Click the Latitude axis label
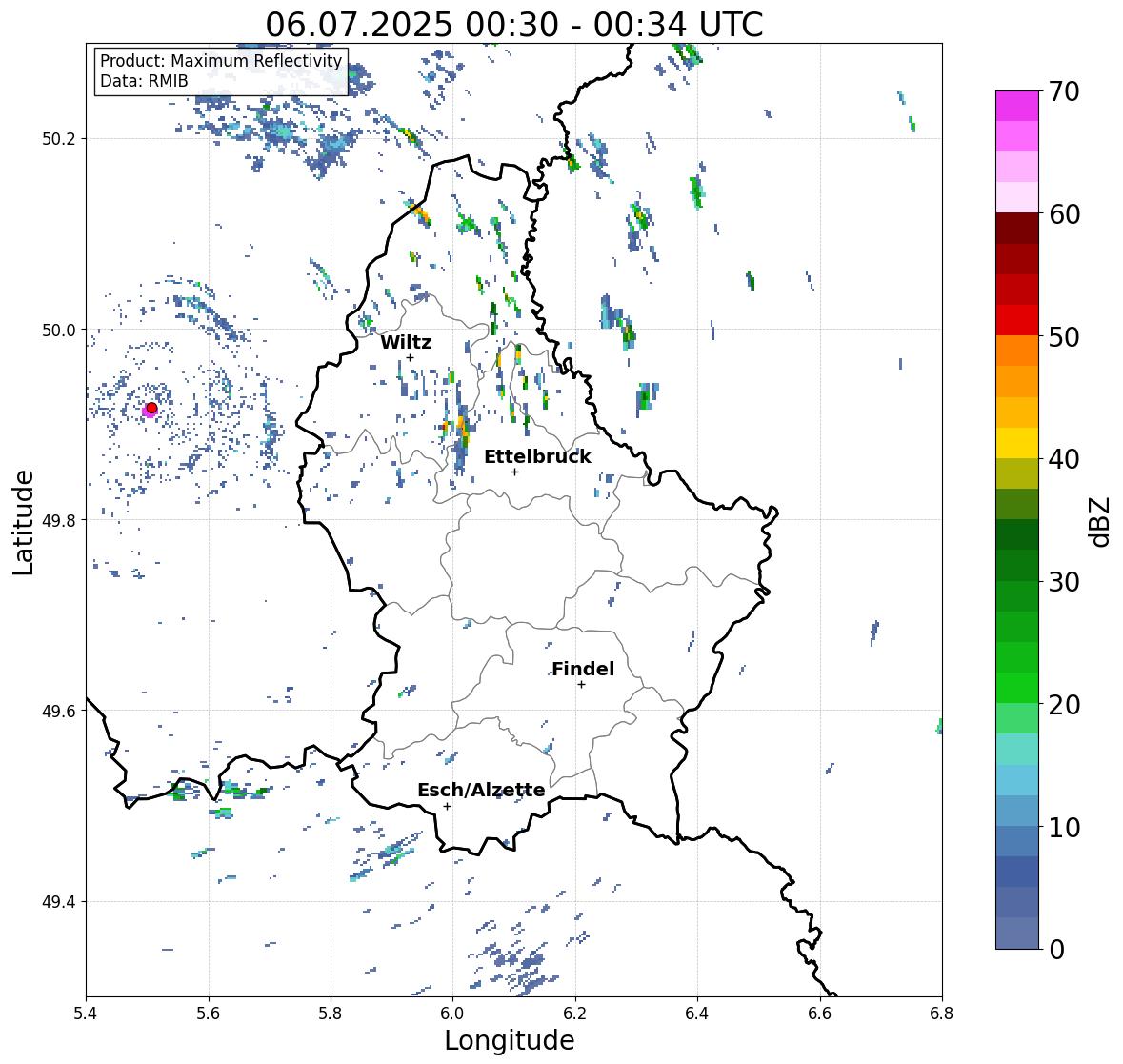Image resolution: width=1123 pixels, height=1064 pixels. tap(23, 522)
